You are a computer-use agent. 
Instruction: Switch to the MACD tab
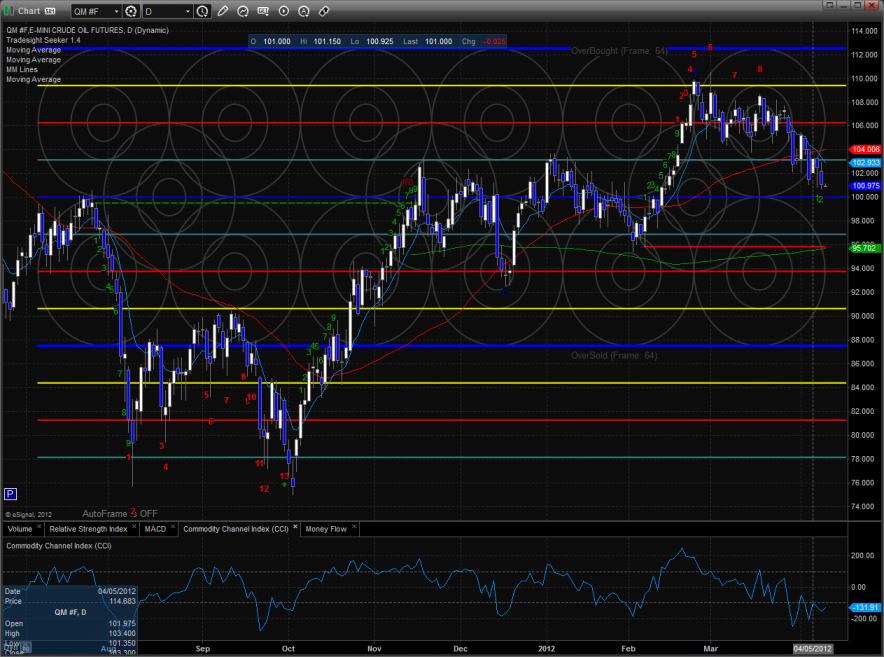(x=155, y=528)
